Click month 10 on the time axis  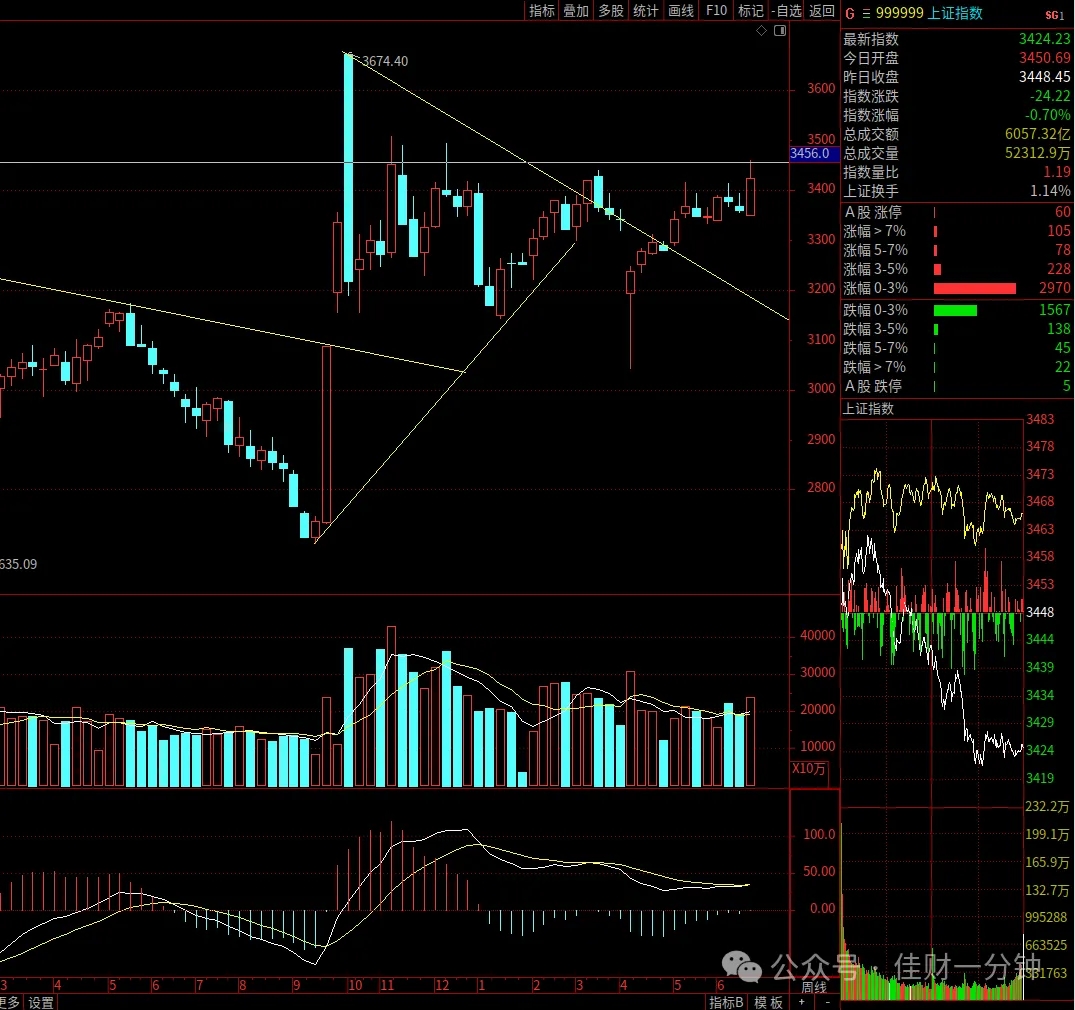pos(355,985)
